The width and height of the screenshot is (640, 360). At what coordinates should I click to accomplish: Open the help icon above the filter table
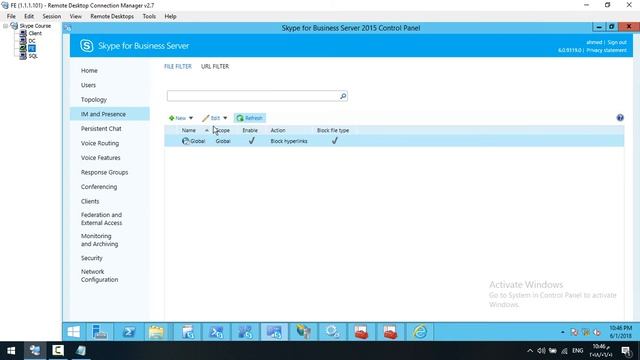[x=620, y=118]
